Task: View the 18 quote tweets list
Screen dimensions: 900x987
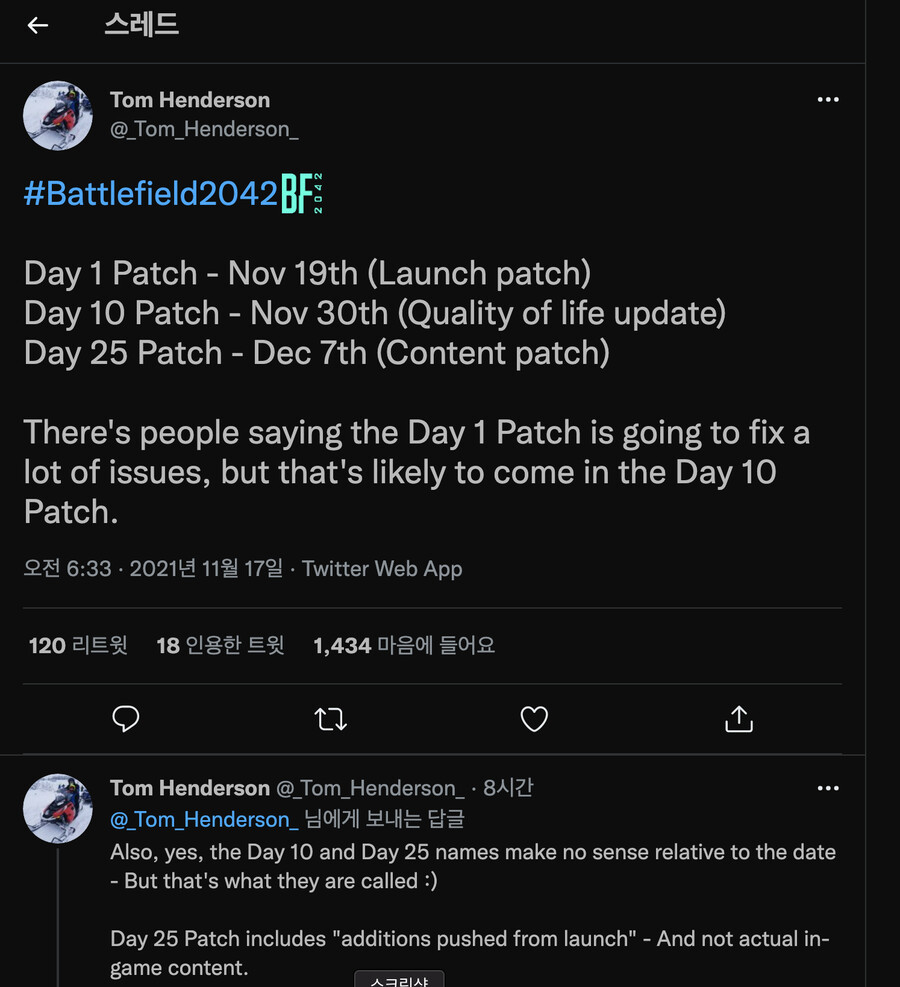Action: [x=220, y=646]
